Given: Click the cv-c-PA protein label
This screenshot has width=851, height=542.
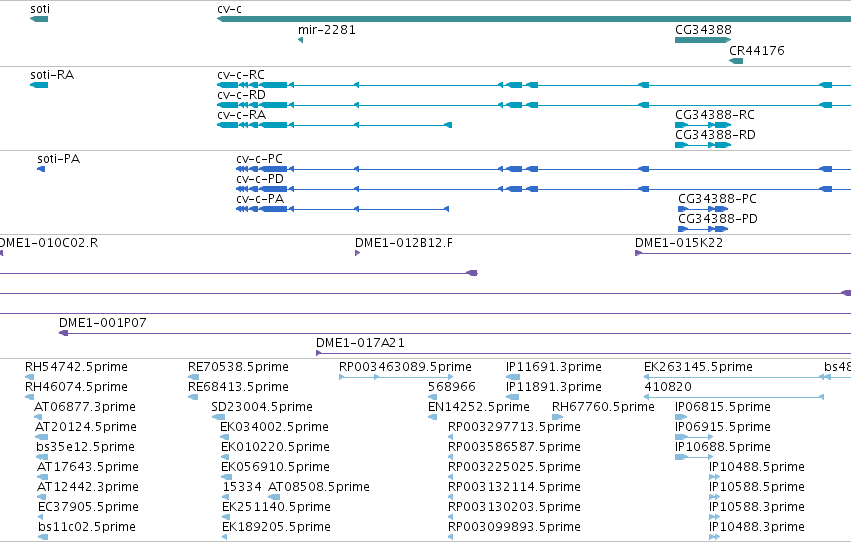Looking at the screenshot, I should tap(260, 199).
